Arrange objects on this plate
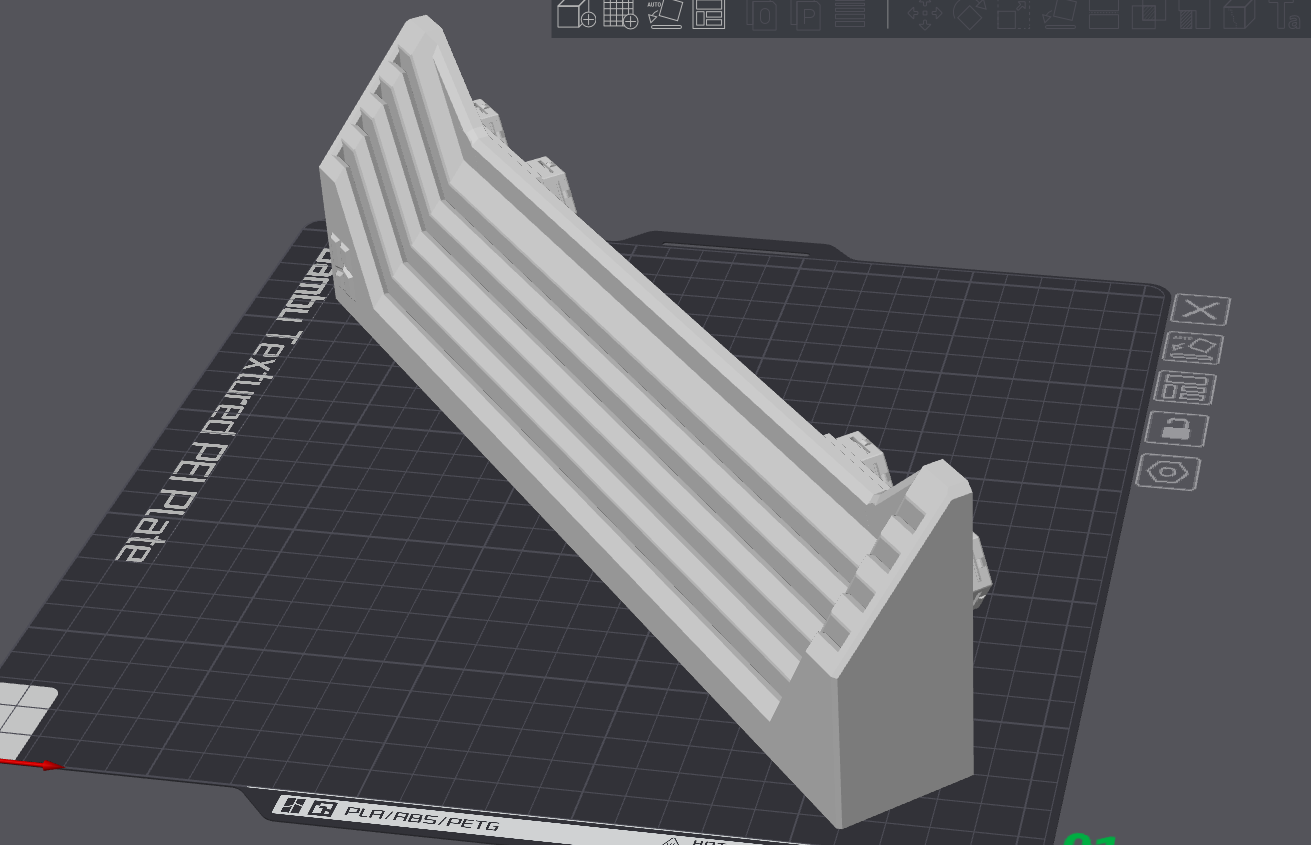Viewport: 1311px width, 845px height. (1186, 388)
